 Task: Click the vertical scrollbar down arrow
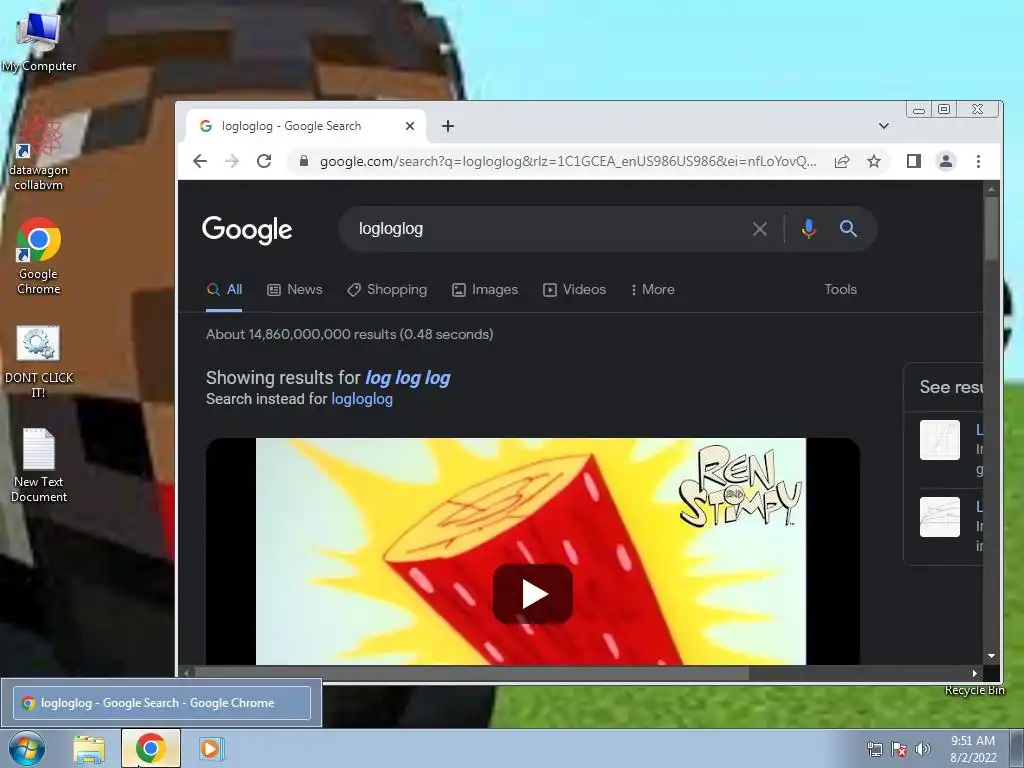pos(991,656)
